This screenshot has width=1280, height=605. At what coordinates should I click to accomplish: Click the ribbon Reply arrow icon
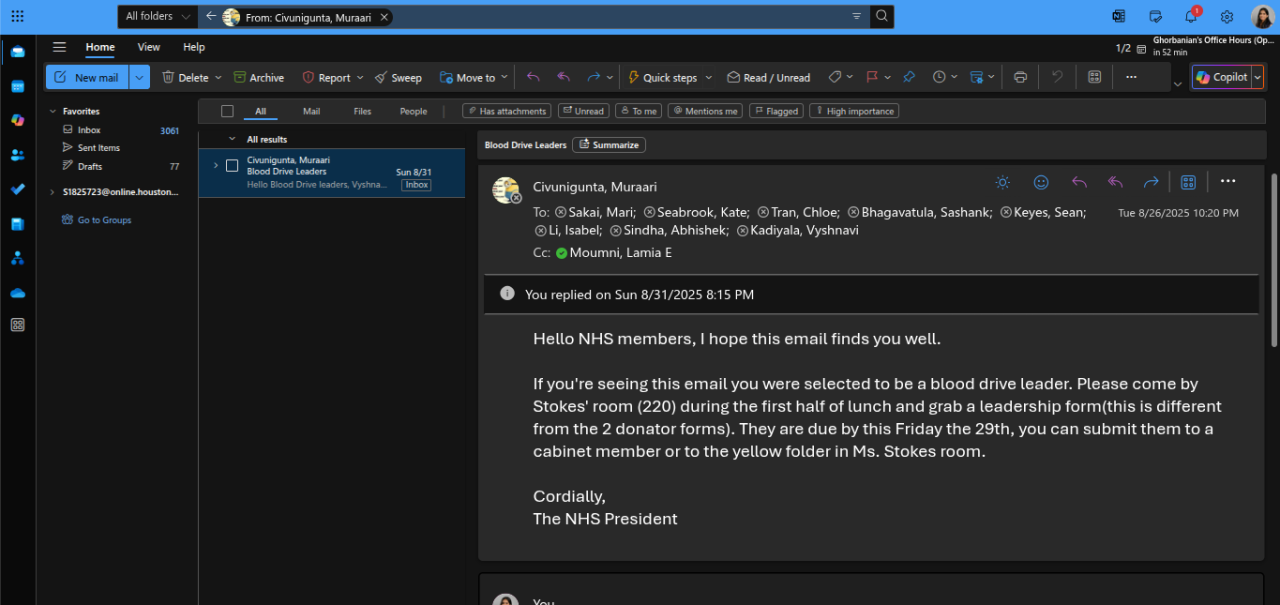[533, 77]
